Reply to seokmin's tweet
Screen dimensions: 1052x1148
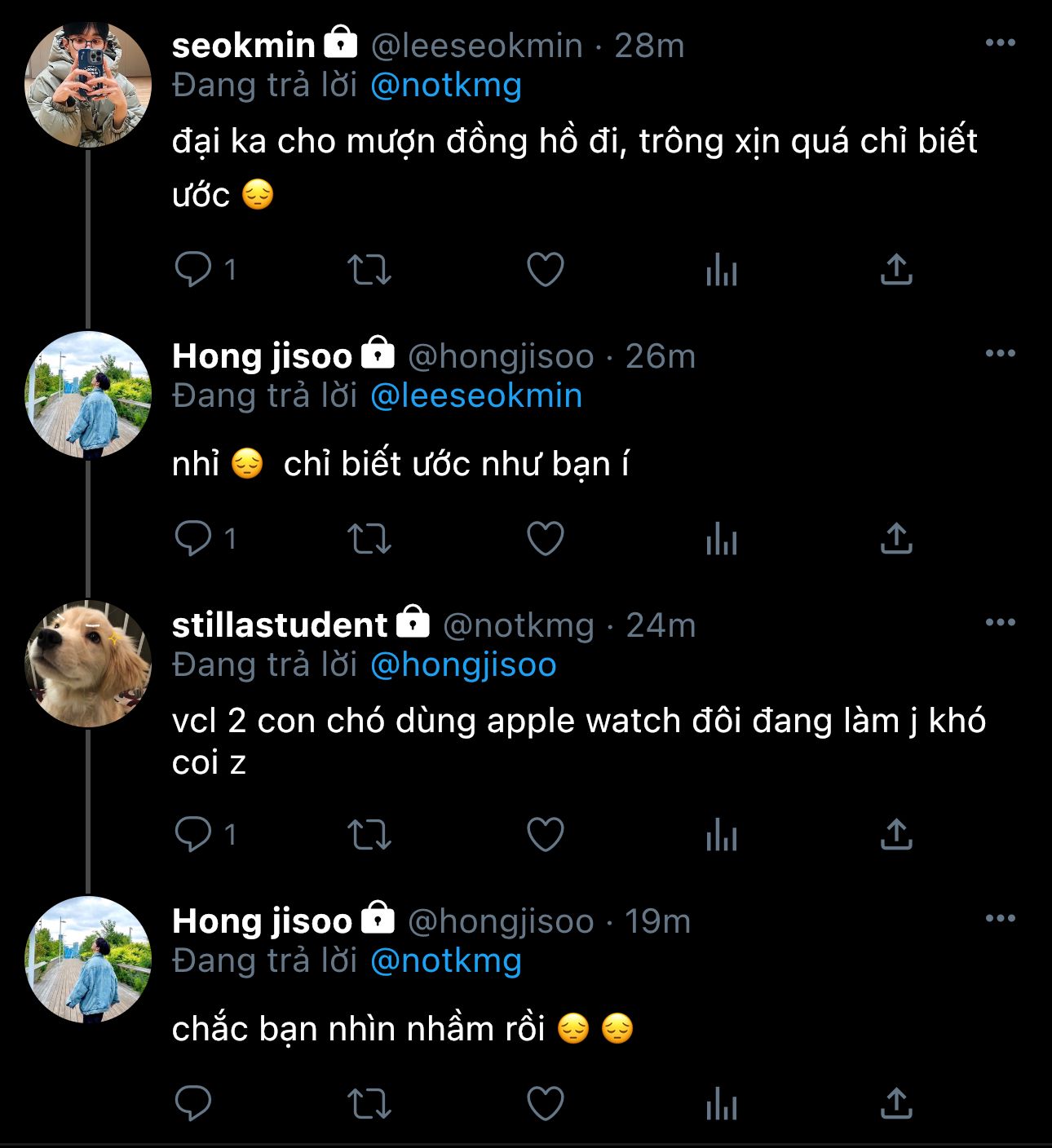[193, 269]
